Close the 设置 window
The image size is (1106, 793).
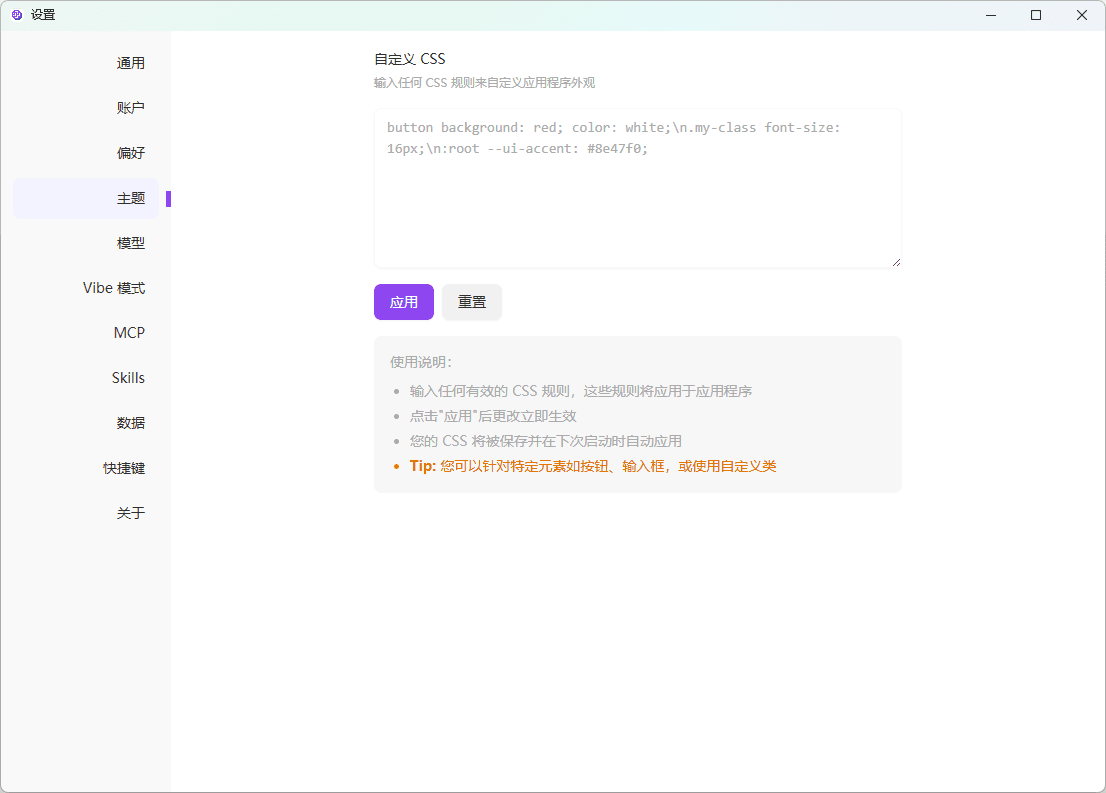point(1082,15)
